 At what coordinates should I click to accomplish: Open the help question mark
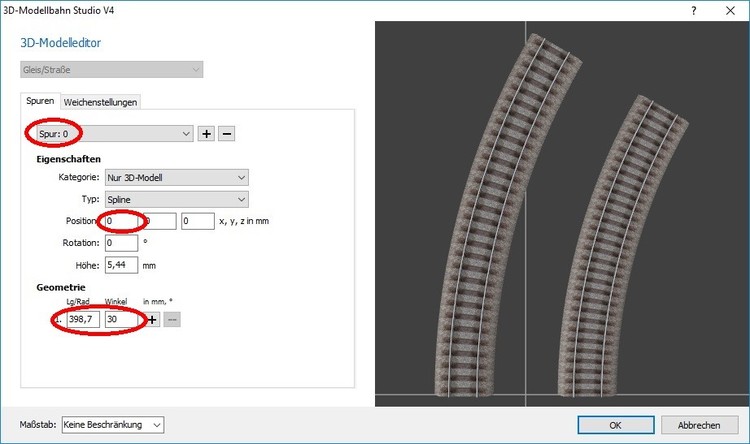click(x=694, y=11)
